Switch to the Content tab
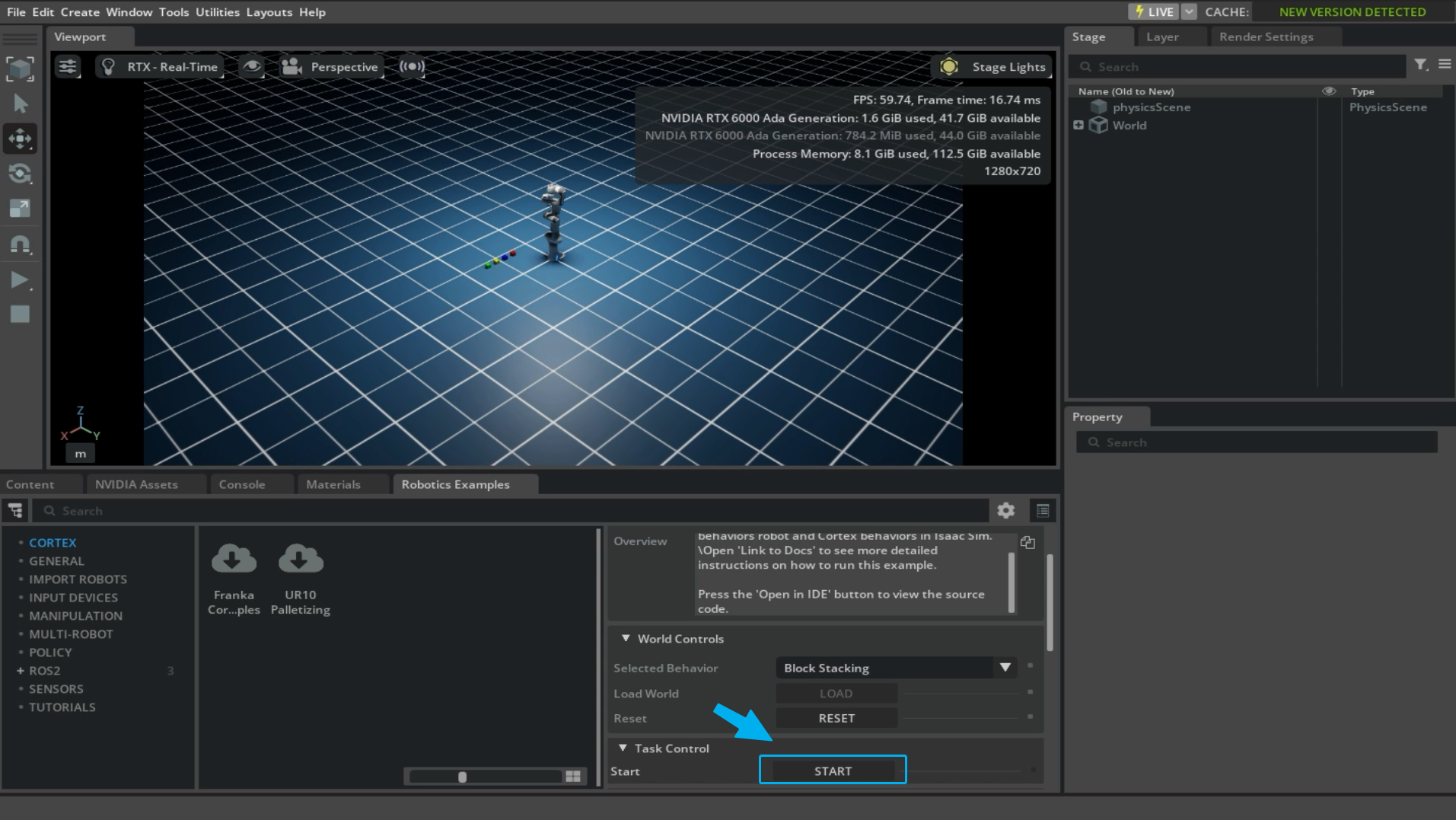 point(30,484)
